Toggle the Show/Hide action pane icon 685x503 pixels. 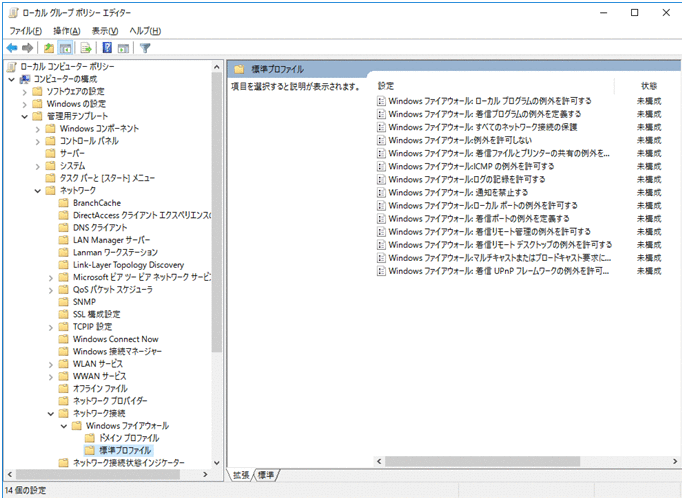click(123, 48)
